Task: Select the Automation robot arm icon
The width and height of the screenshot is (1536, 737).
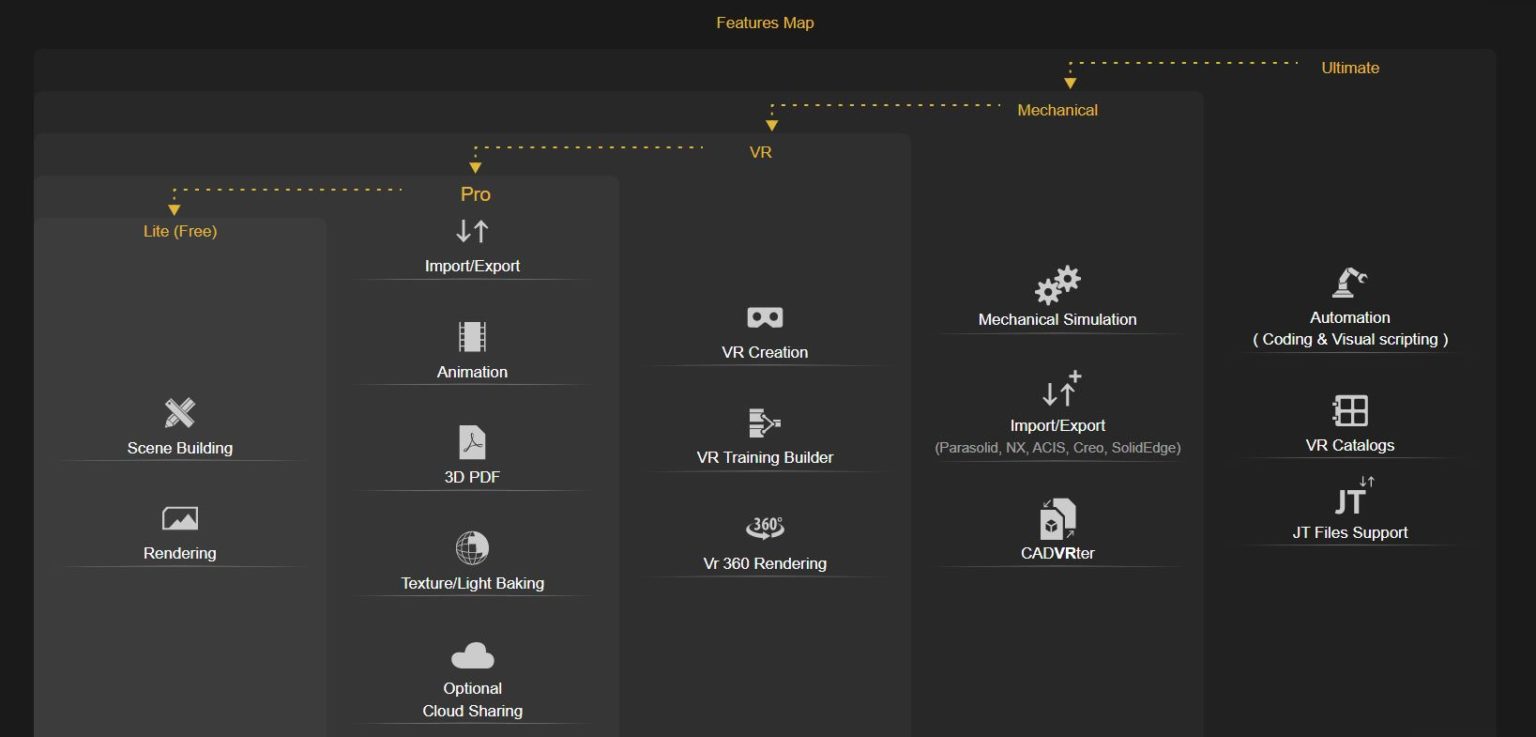Action: tap(1349, 283)
